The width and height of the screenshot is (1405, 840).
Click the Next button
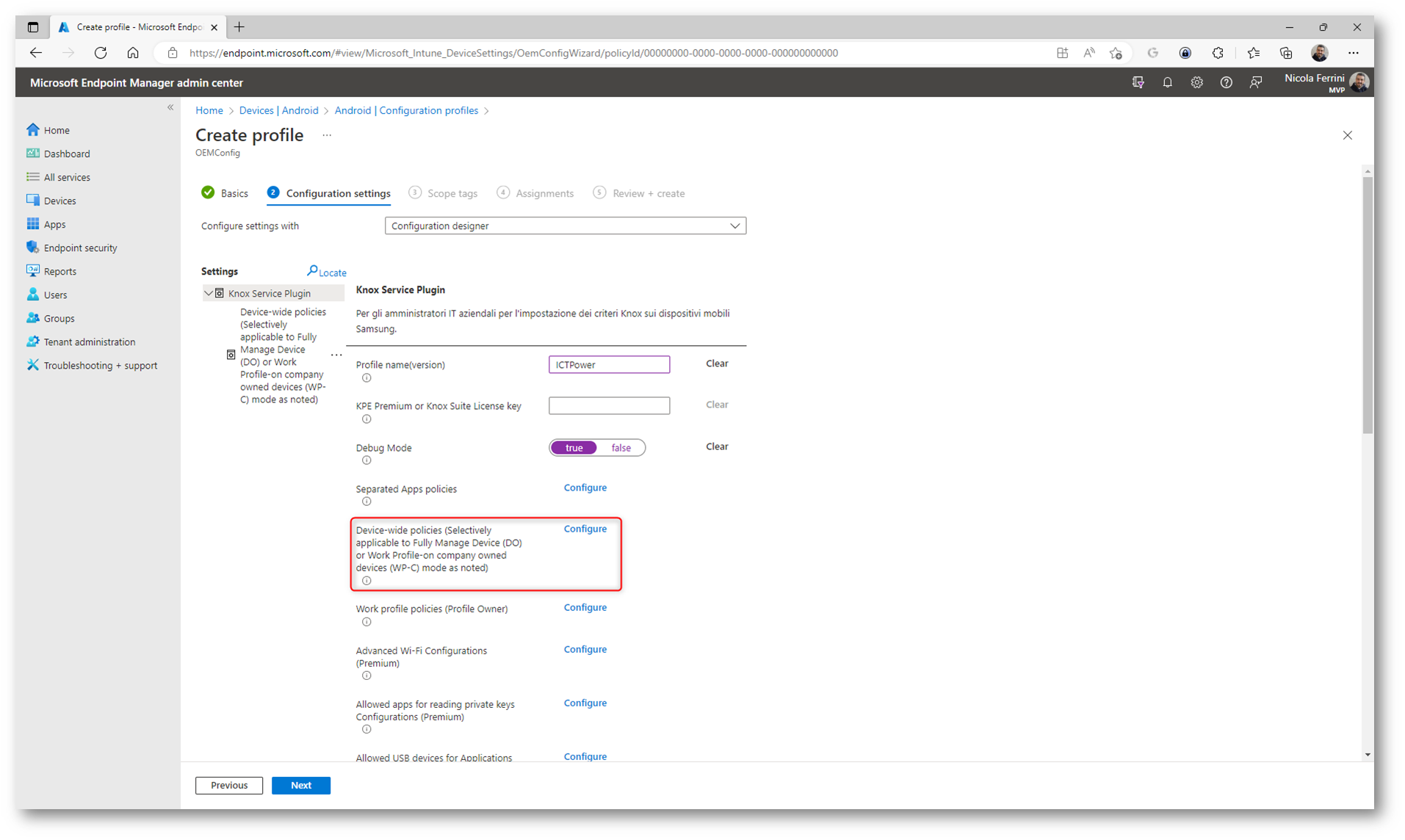[301, 785]
